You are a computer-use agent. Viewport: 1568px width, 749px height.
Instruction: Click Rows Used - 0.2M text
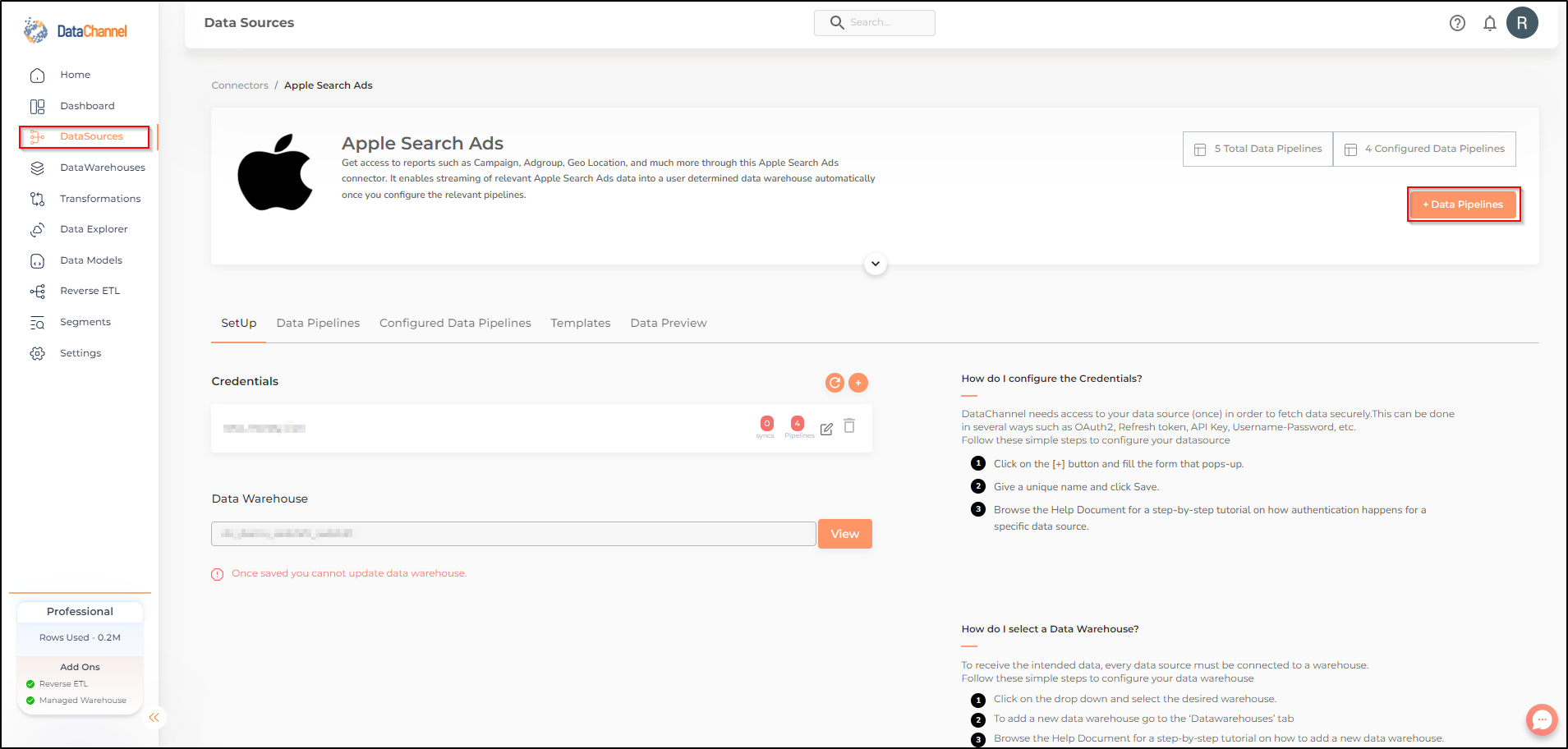pos(80,637)
